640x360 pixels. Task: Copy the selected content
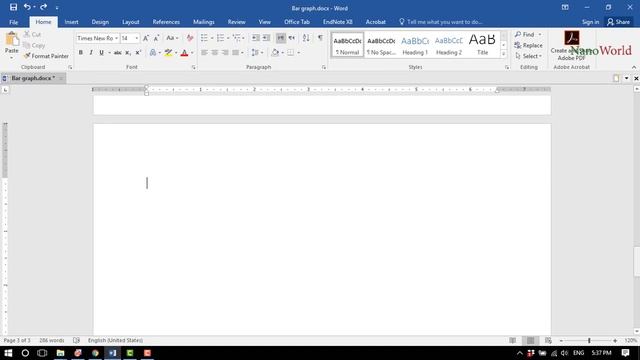34,45
